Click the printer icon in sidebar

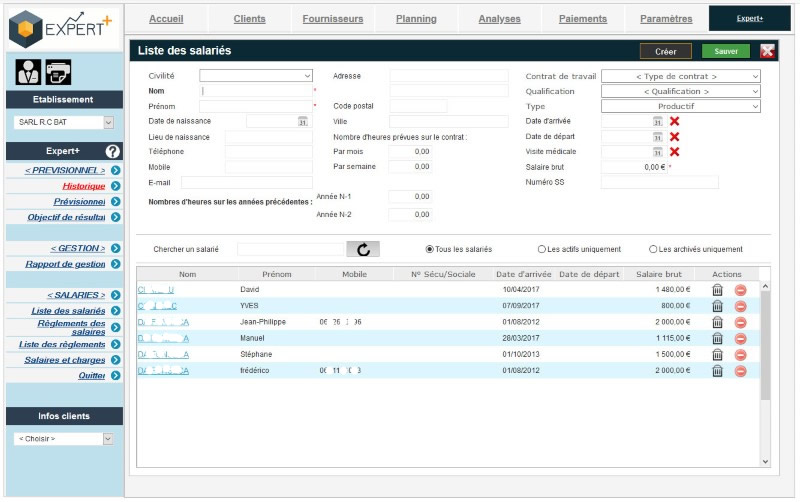pos(58,72)
